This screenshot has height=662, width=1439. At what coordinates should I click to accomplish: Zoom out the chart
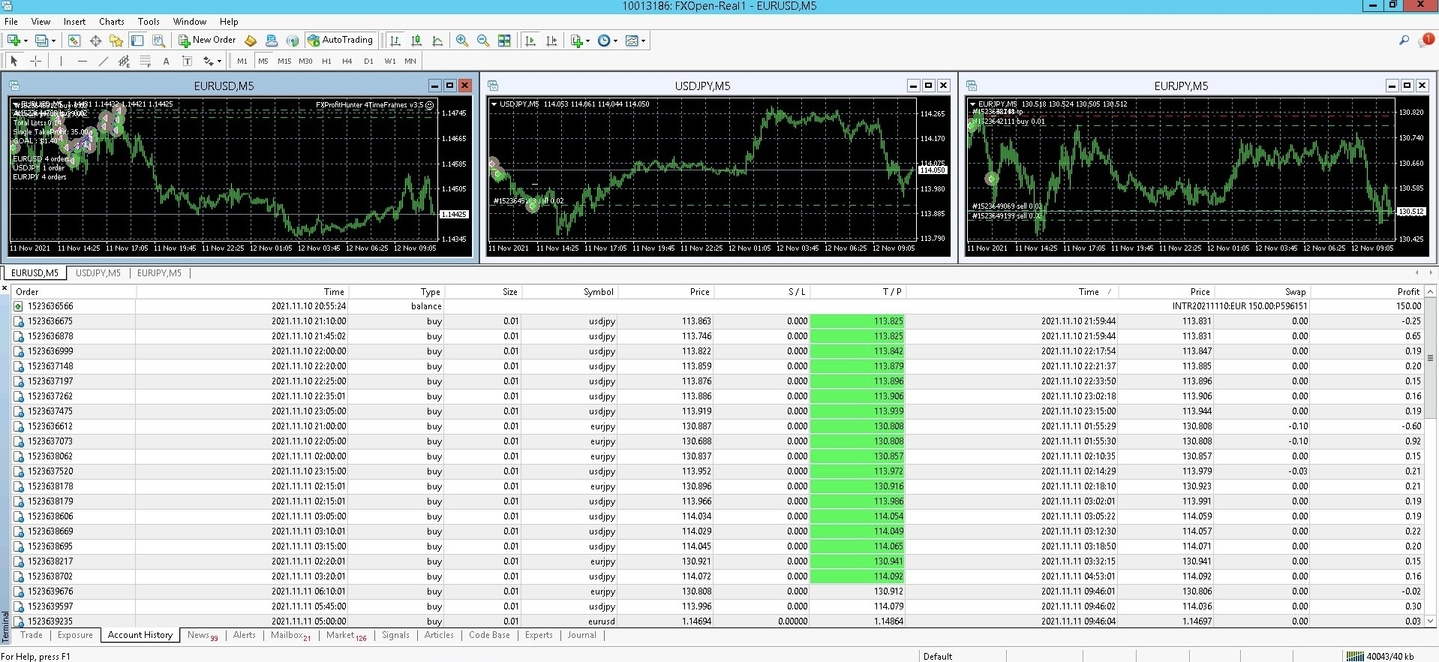click(x=483, y=40)
